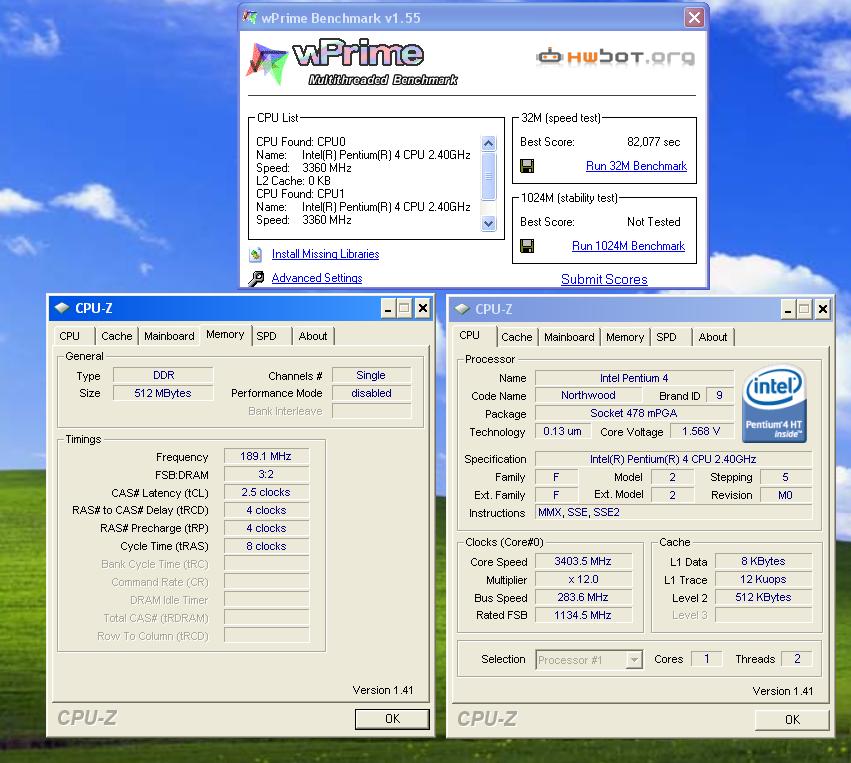Click CPU List scrollbar down arrow
This screenshot has width=851, height=763.
tap(488, 224)
